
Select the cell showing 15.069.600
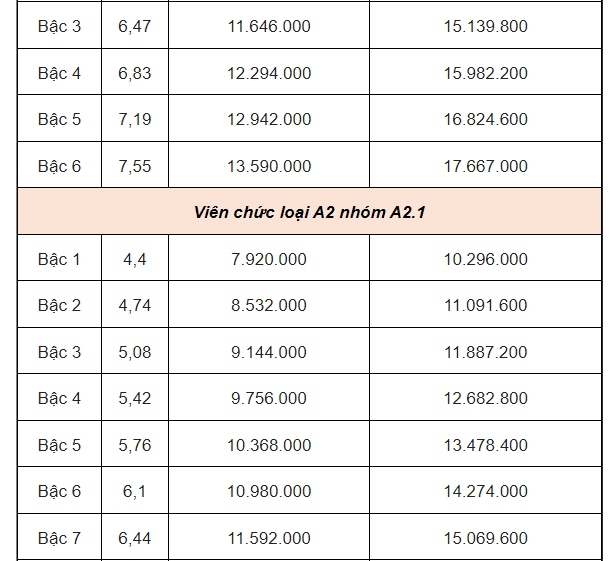point(485,538)
